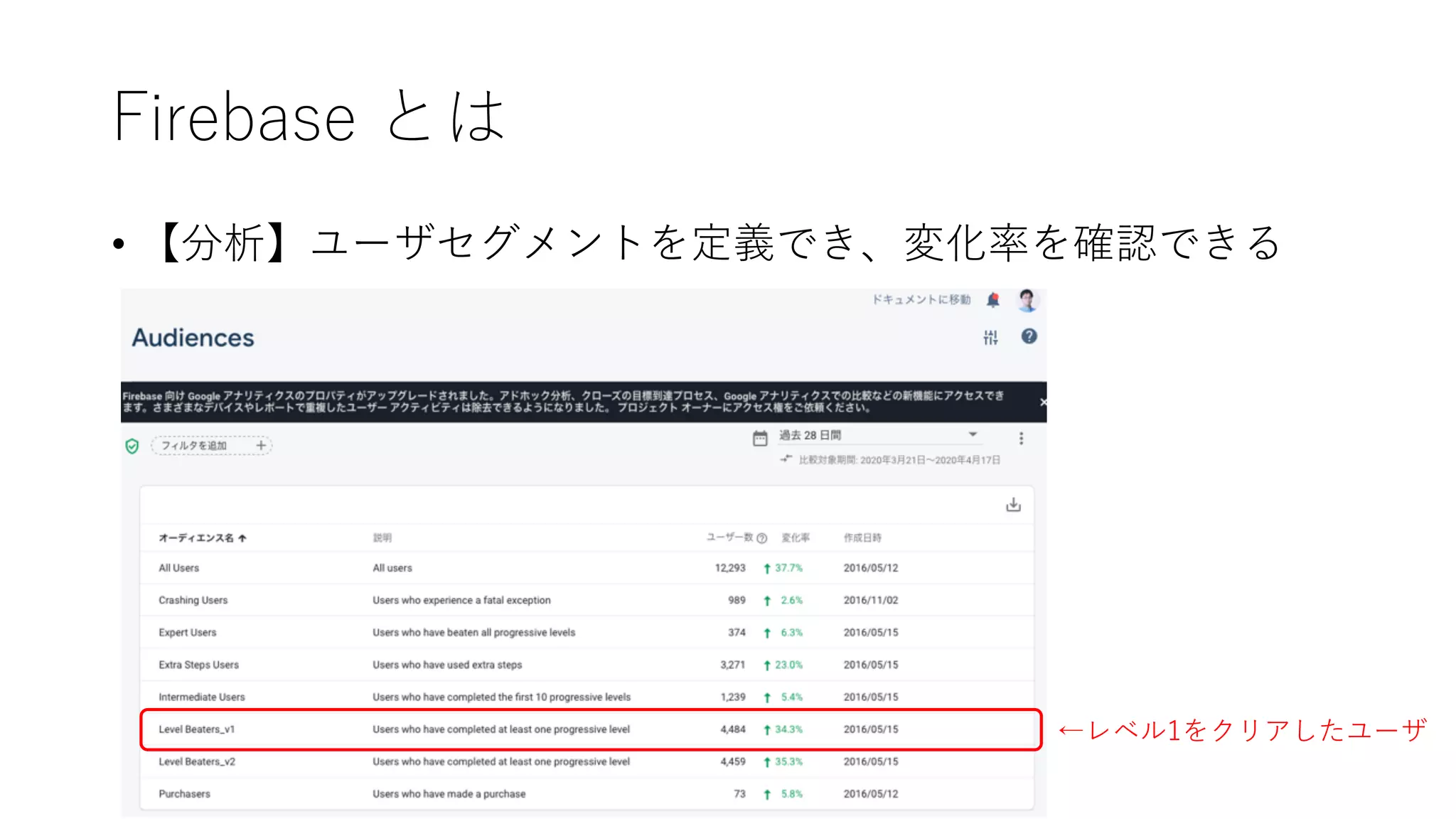
Task: Expand the 過去 28 日間 date dropdown
Action: [879, 435]
